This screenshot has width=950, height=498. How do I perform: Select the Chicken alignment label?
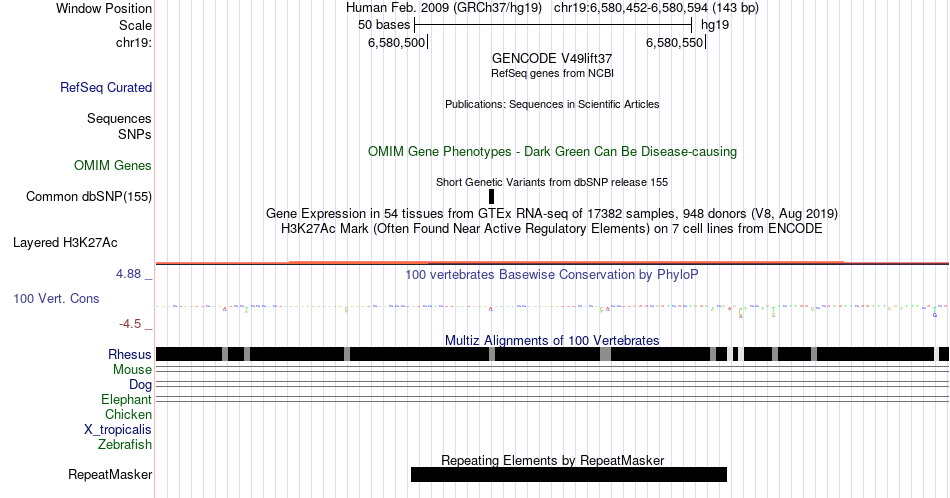click(x=128, y=414)
